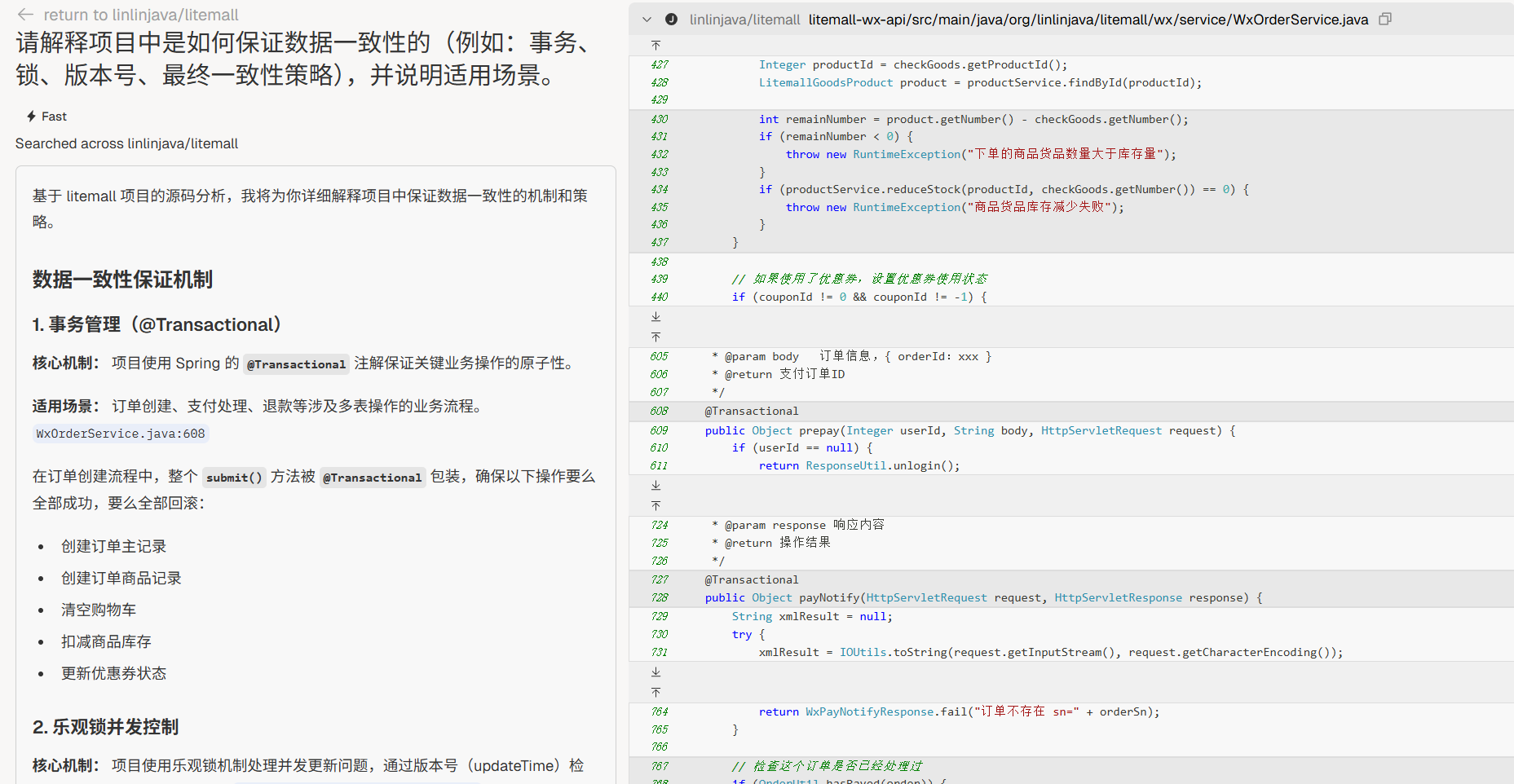The width and height of the screenshot is (1514, 784).
Task: Expand code upward above line 427
Action: 656,46
